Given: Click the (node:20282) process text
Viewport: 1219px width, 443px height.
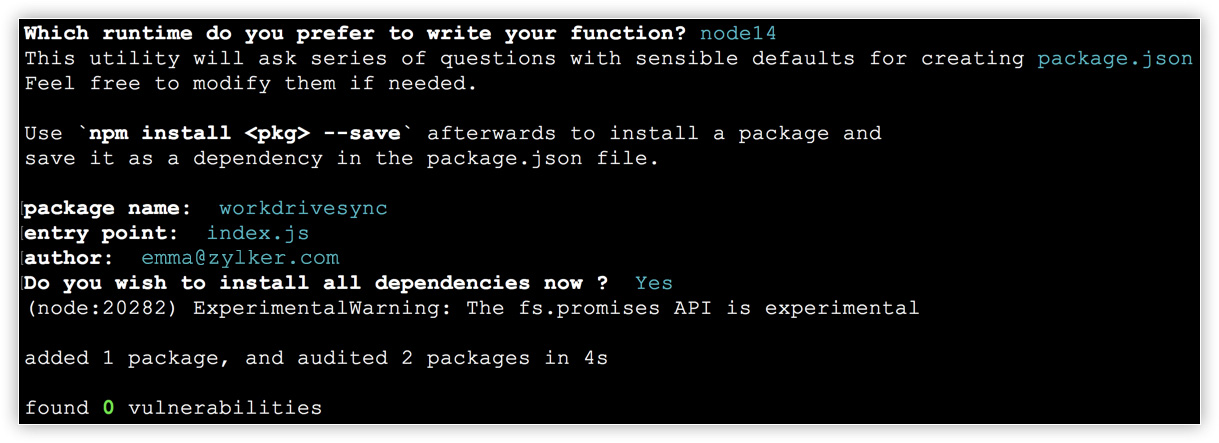Looking at the screenshot, I should coord(102,308).
